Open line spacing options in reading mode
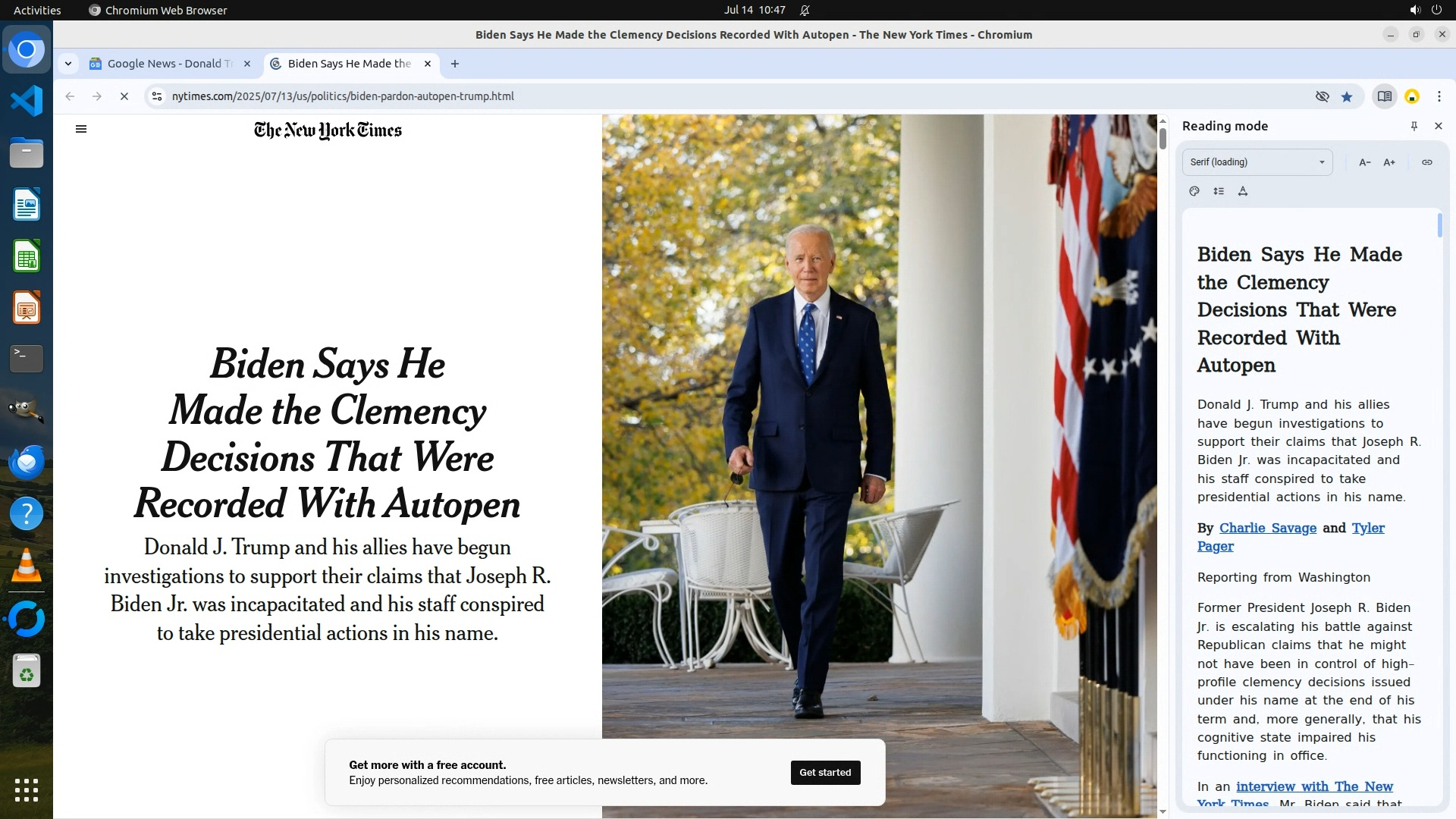1456x819 pixels. (1219, 191)
